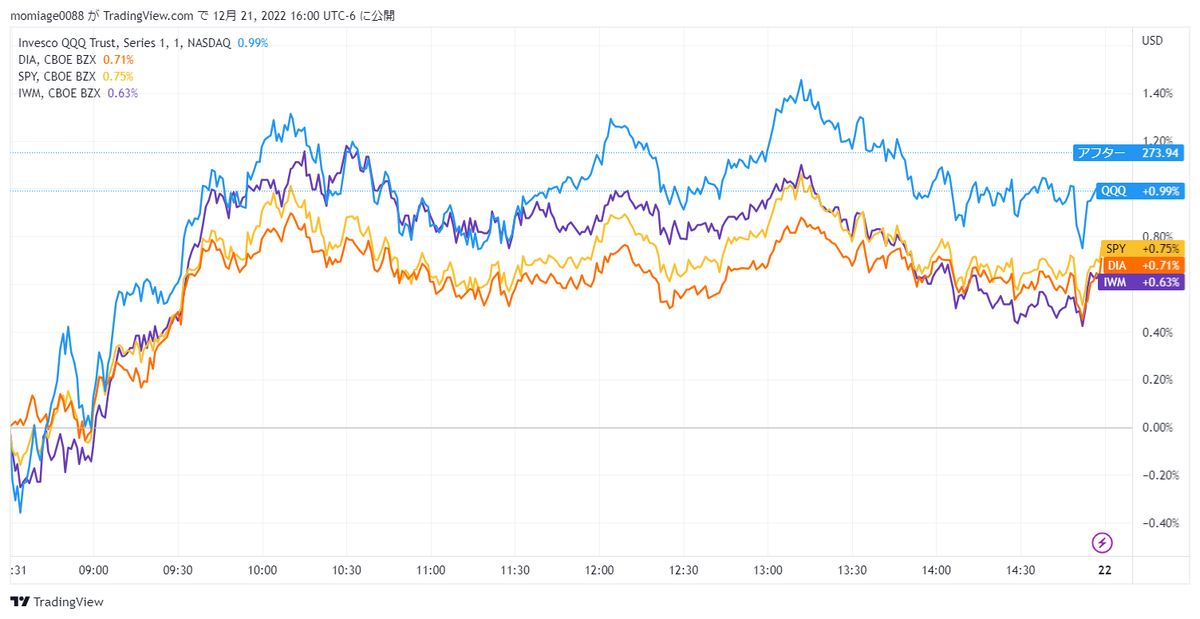This screenshot has height=619, width=1200.
Task: Click the SPY +0.75% price label
Action: pos(1142,248)
